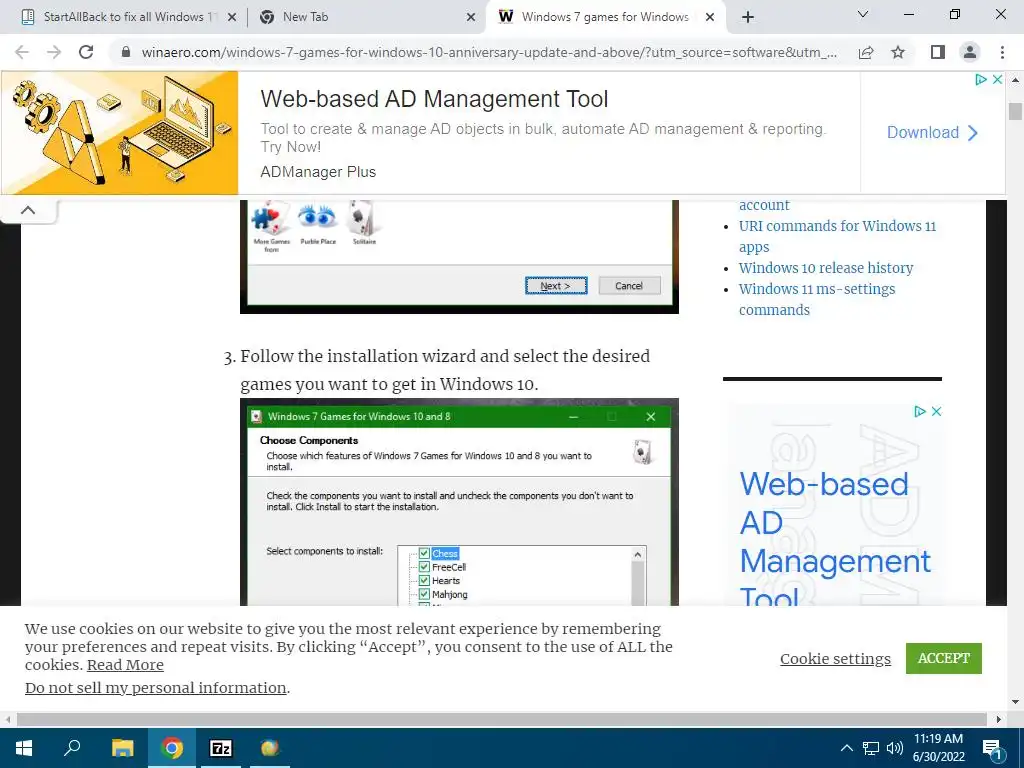The height and width of the screenshot is (768, 1024).
Task: Open Chrome side panel
Action: pyautogui.click(x=938, y=52)
